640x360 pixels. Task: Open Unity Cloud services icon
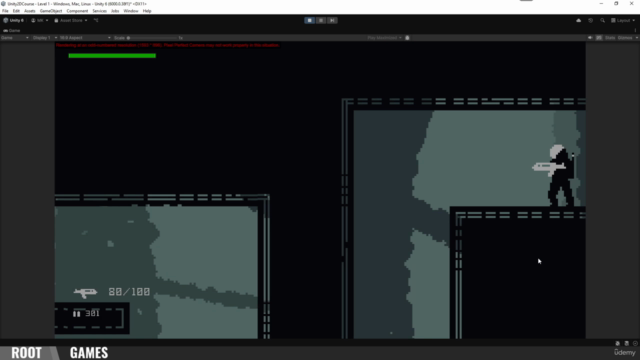(578, 20)
